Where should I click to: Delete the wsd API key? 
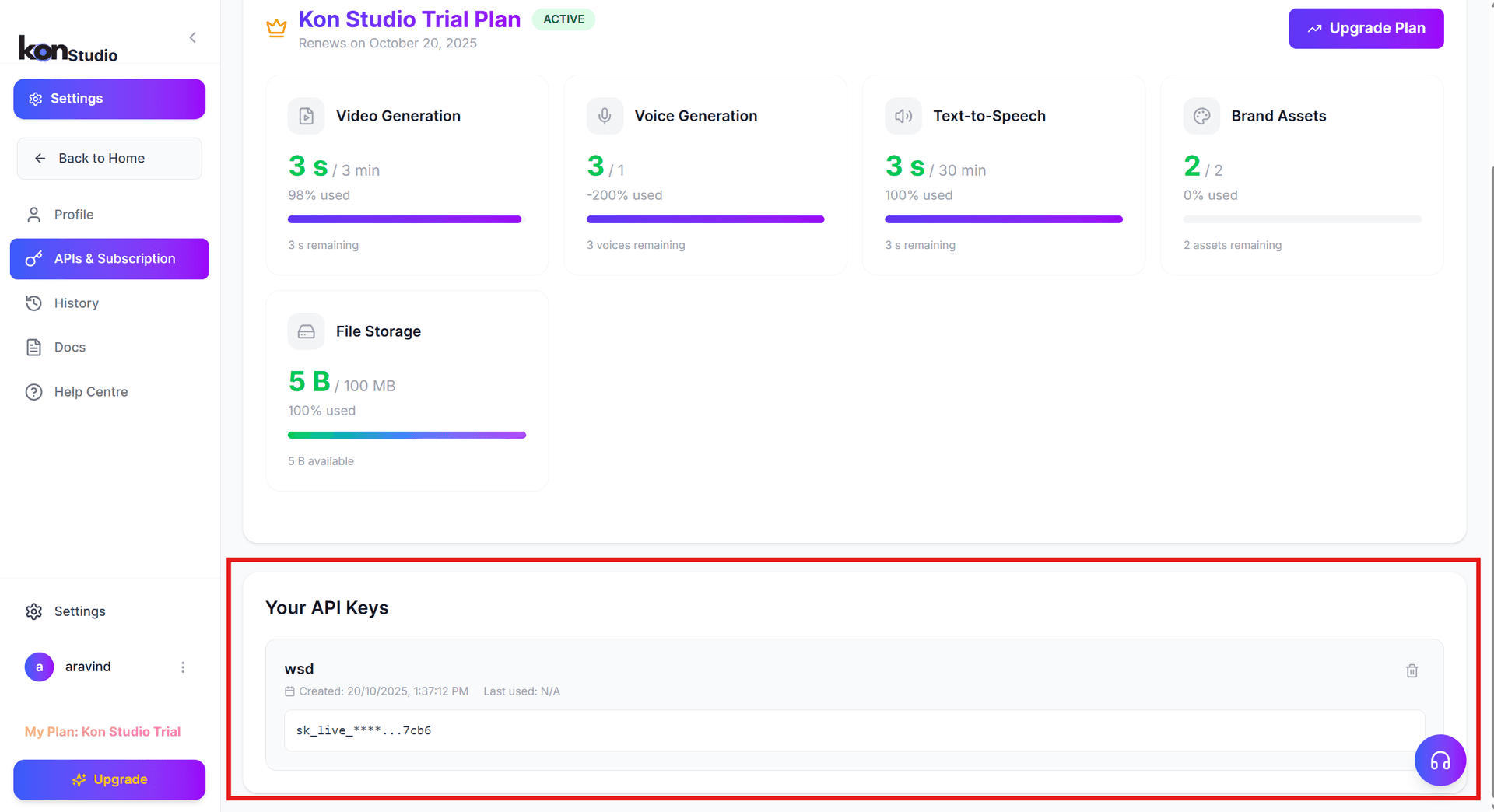tap(1412, 670)
